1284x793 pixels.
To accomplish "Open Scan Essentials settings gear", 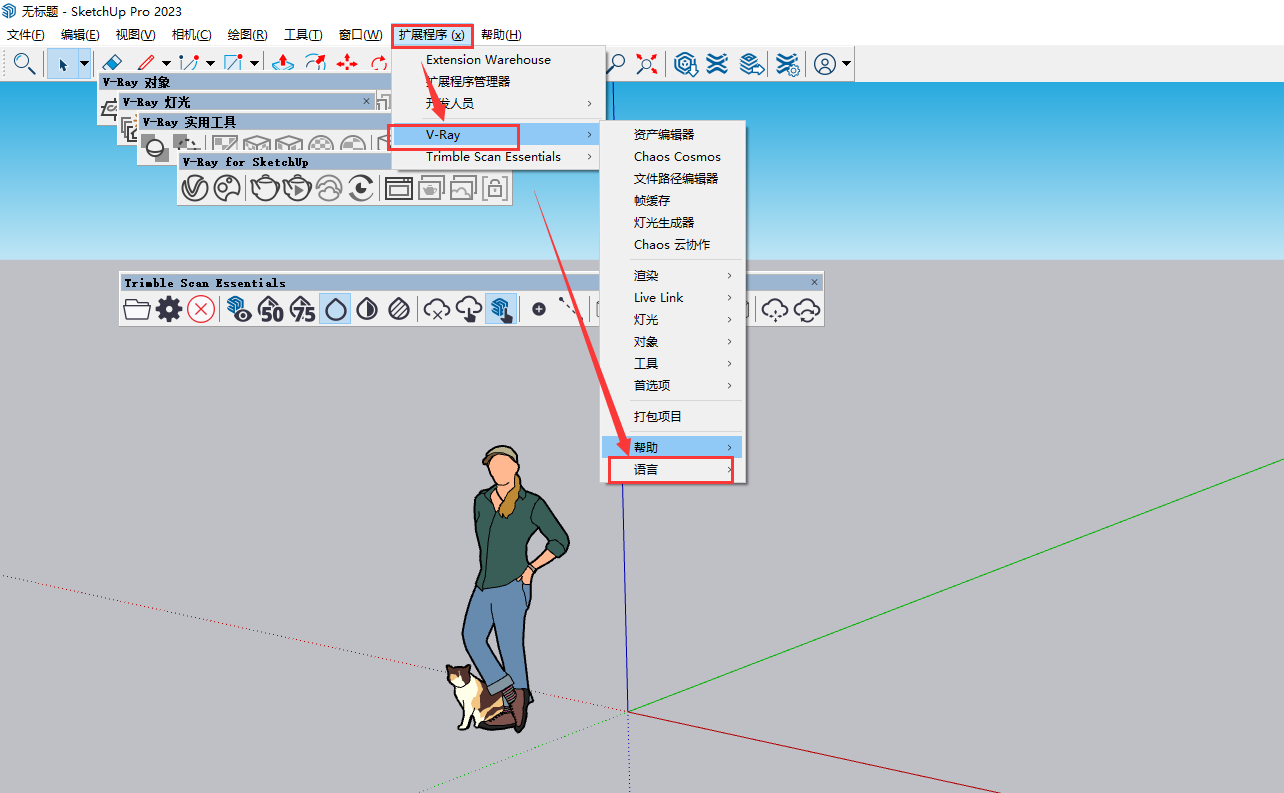I will click(169, 309).
